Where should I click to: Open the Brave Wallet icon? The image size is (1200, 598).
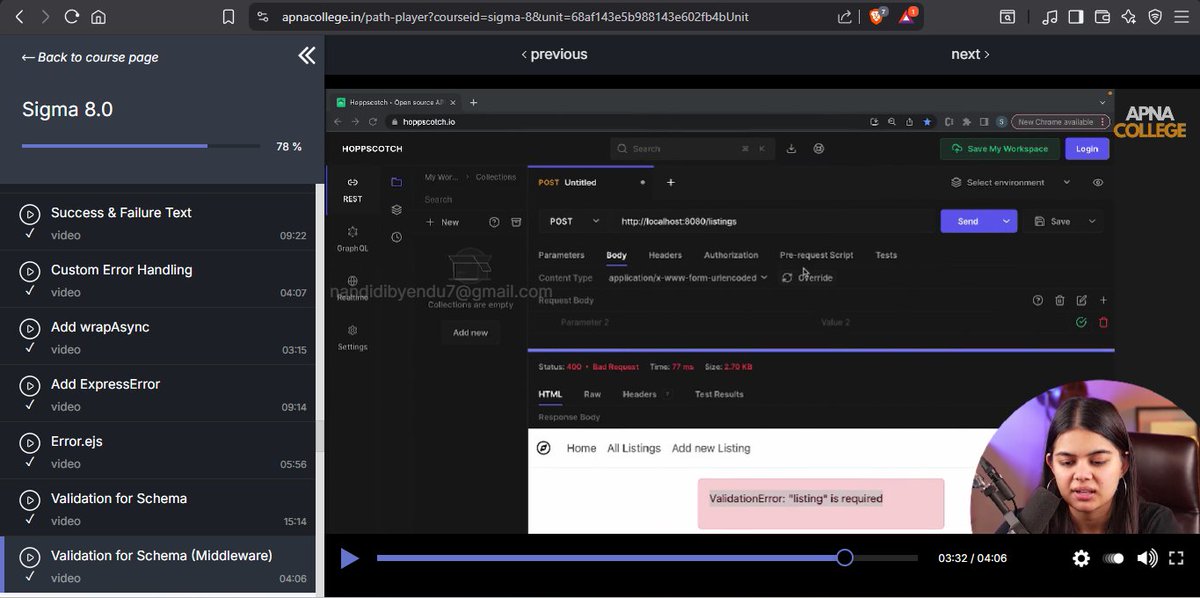coord(1102,17)
